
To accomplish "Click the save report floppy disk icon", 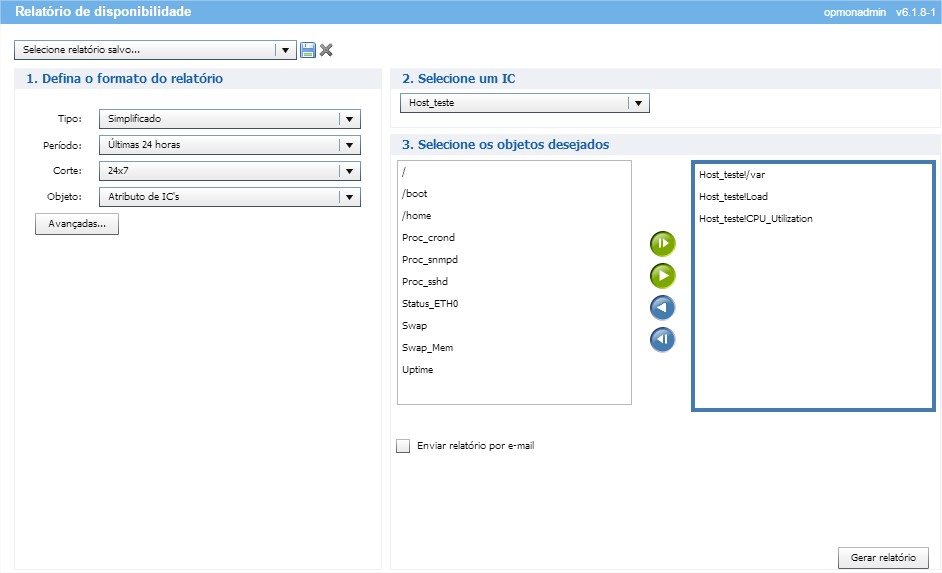I will (308, 50).
